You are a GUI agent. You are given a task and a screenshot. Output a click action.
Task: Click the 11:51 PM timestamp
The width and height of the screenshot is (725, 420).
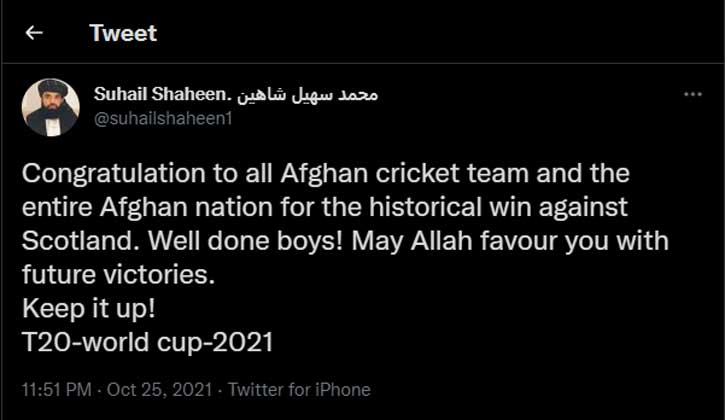click(57, 389)
